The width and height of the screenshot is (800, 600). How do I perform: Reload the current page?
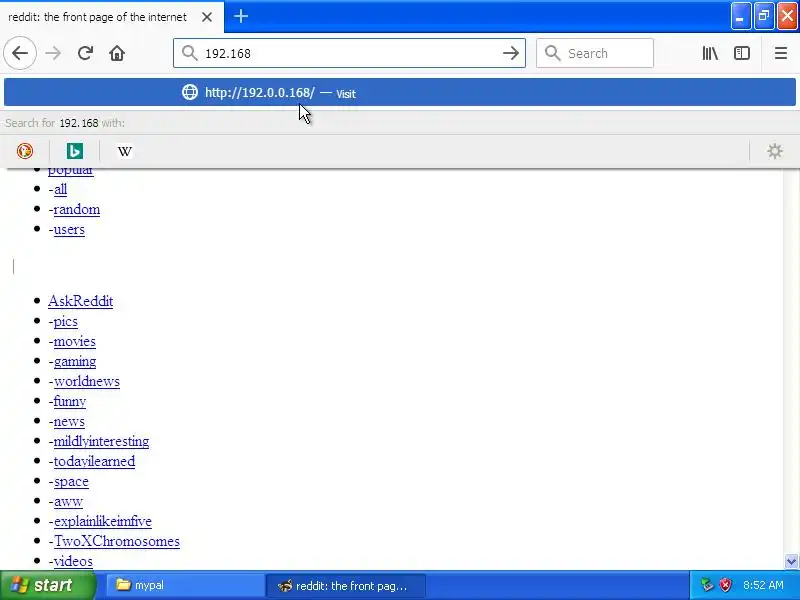click(x=85, y=53)
